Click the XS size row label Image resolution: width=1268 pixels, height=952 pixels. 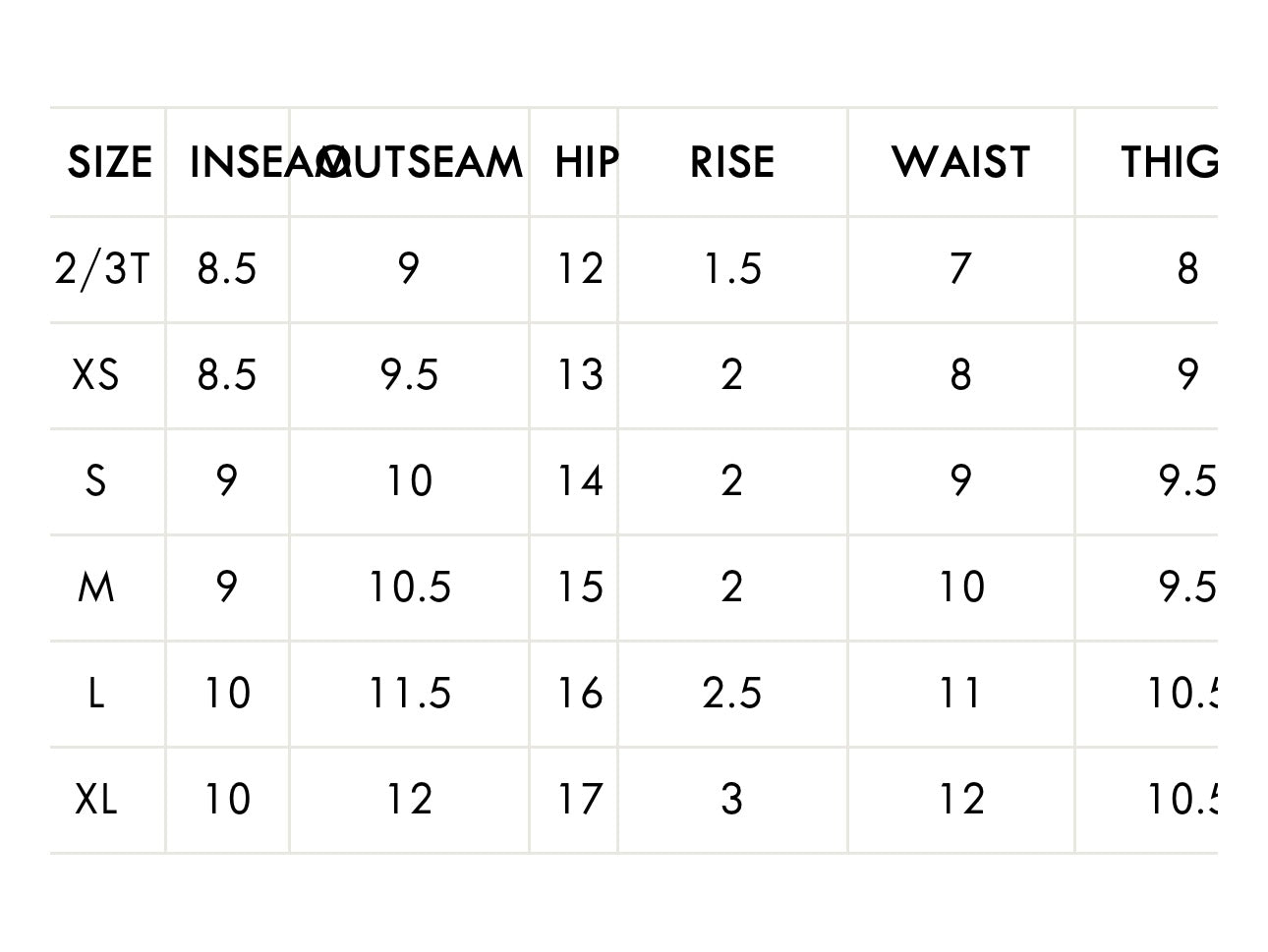96,374
